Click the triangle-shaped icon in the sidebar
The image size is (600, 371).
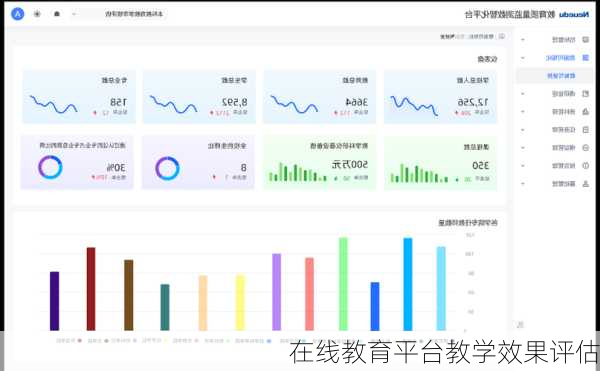point(585,112)
